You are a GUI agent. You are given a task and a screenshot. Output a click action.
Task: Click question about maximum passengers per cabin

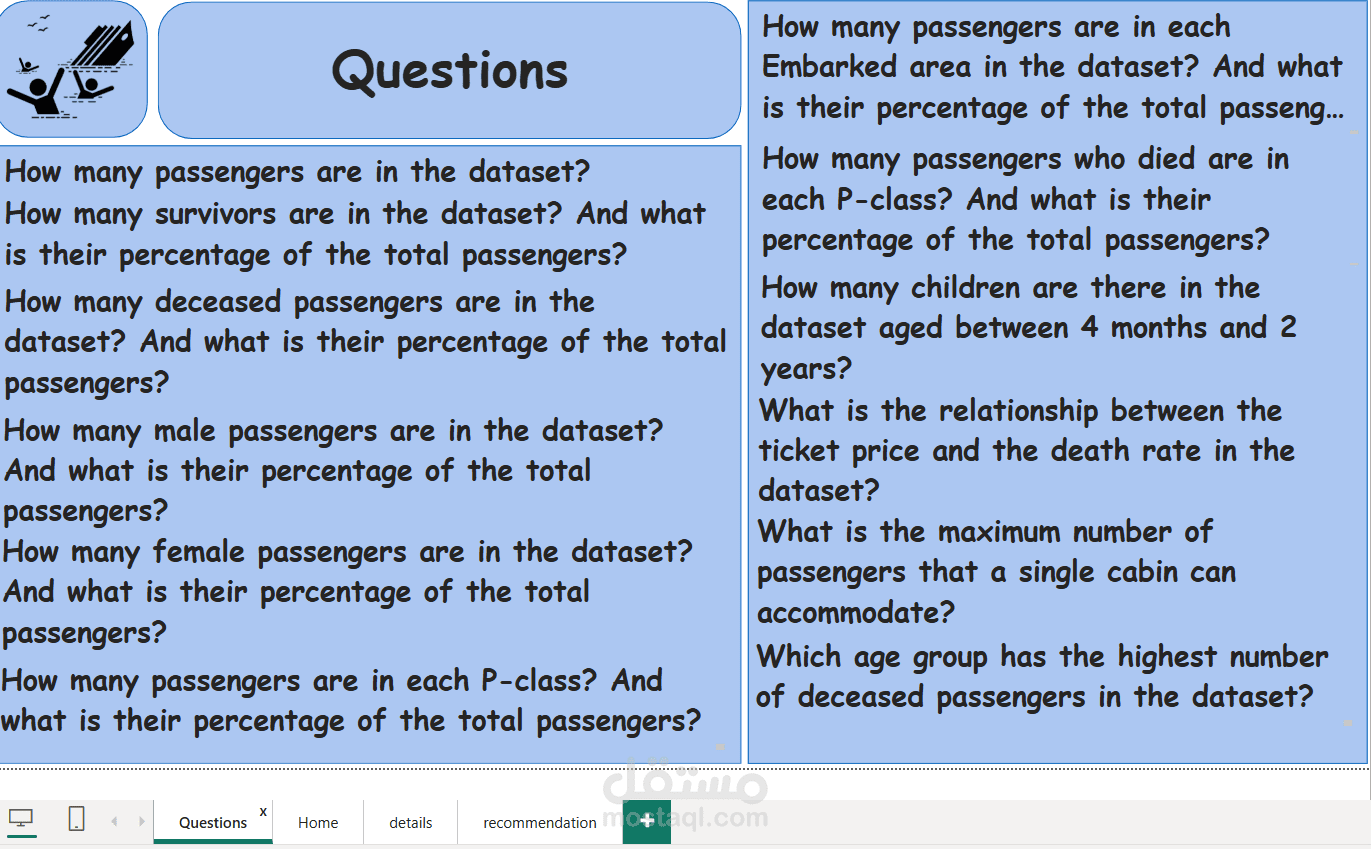tap(997, 572)
